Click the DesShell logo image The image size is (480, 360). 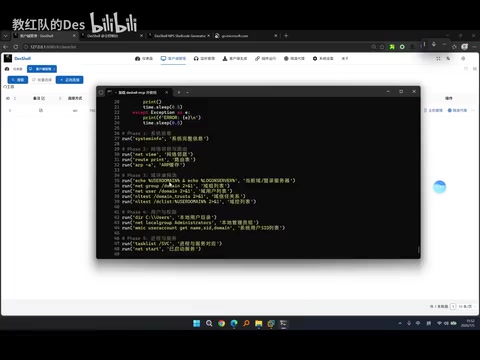point(8,58)
